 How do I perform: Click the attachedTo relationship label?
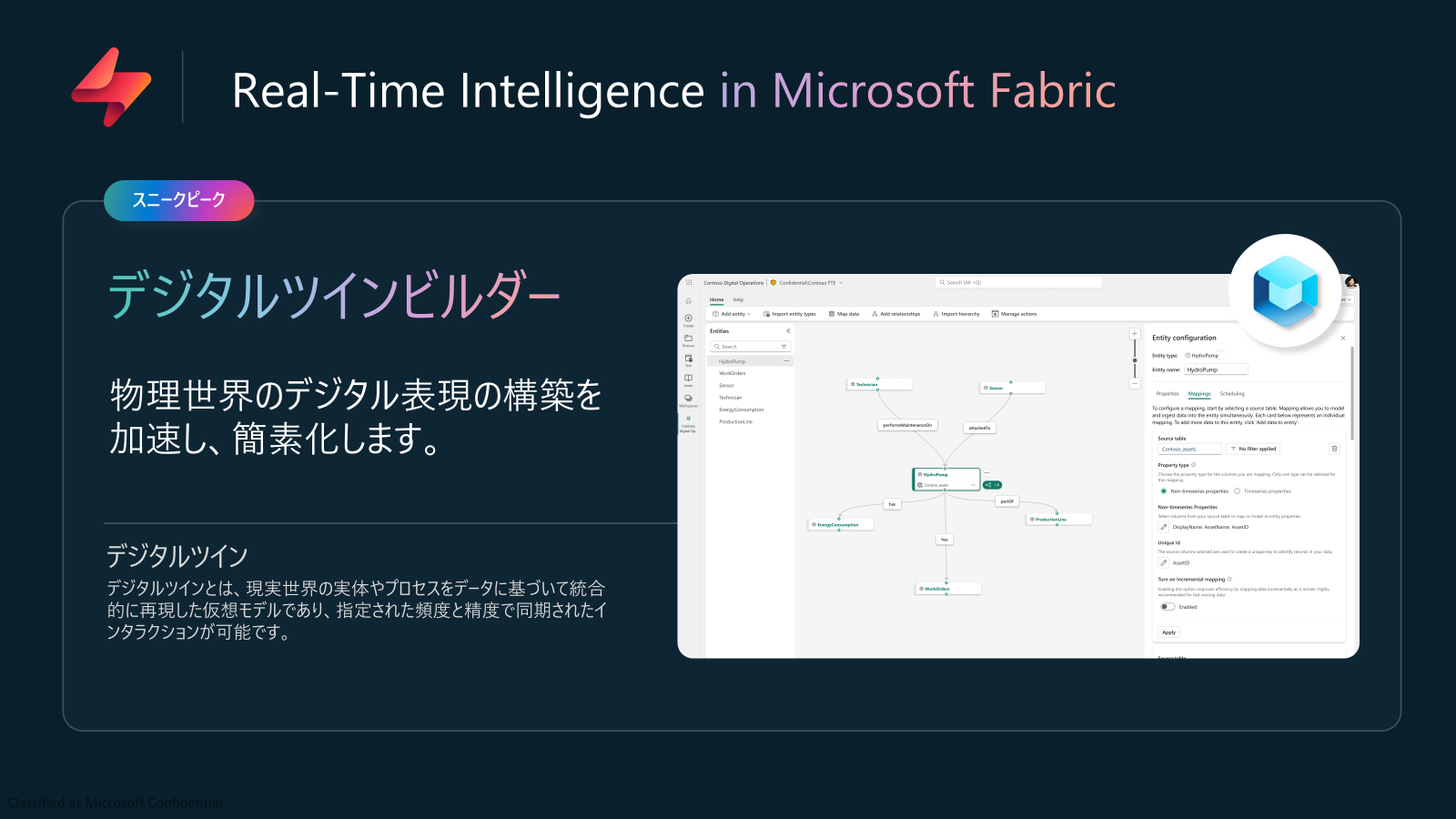(979, 428)
